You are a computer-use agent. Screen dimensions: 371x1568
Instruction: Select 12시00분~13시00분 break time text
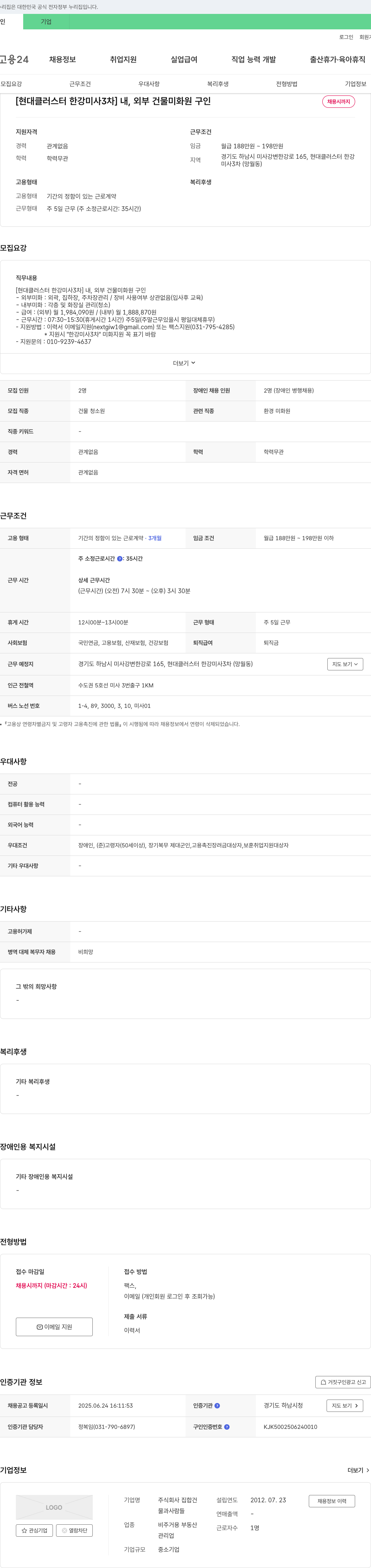[x=103, y=623]
